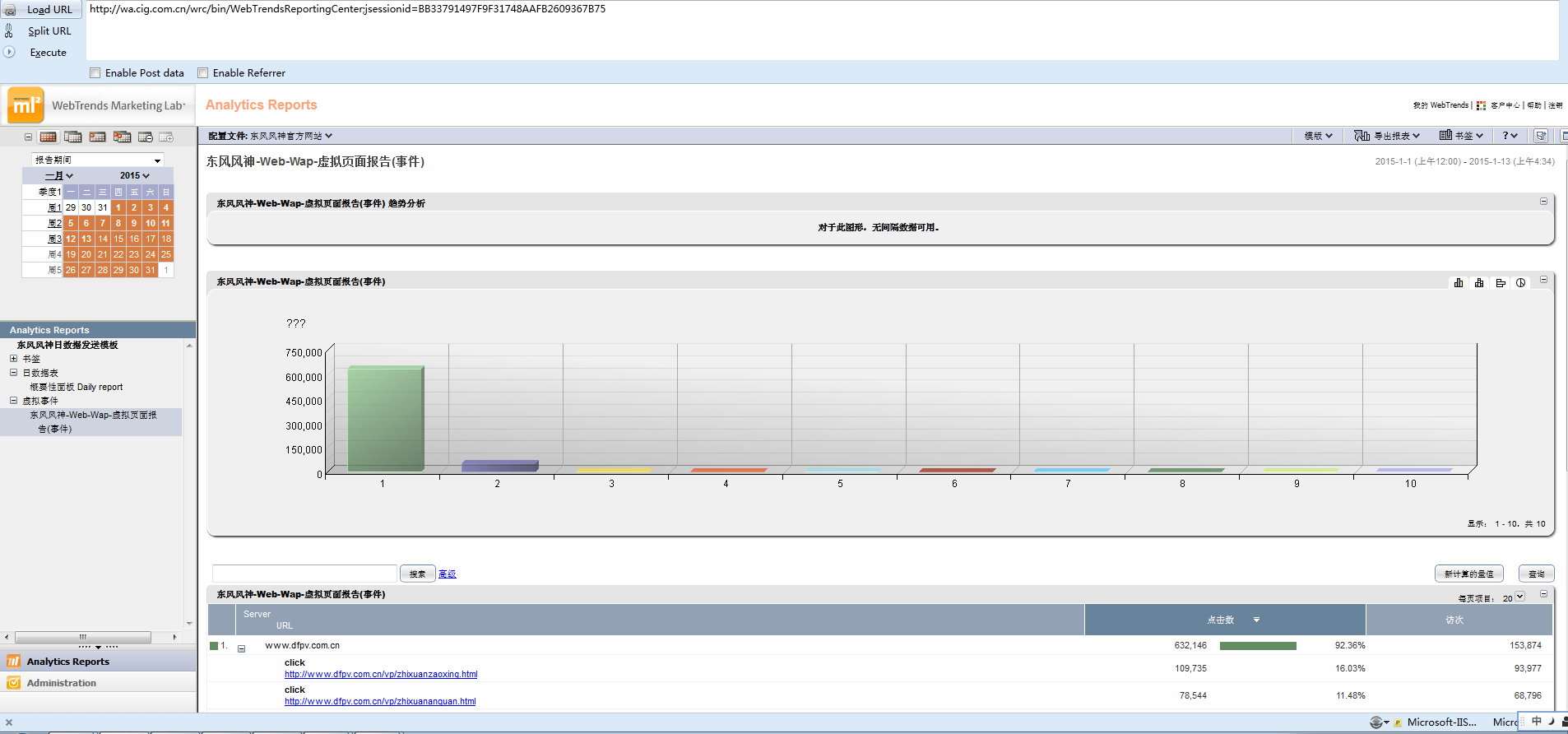This screenshot has width=1568, height=734.
Task: Click the calendar icon with minus sign
Action: pos(146,137)
